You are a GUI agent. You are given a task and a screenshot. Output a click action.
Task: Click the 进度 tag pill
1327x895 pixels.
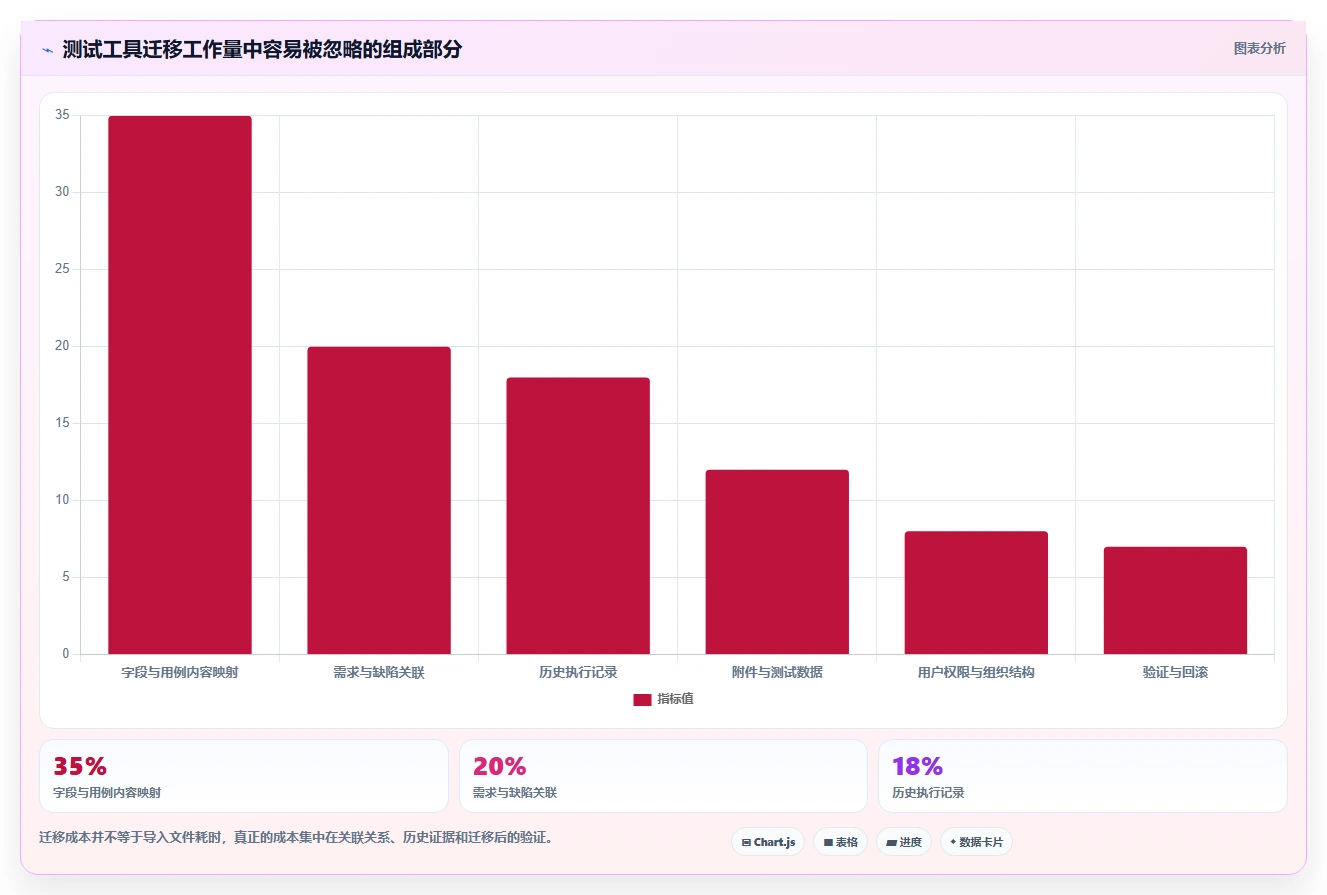point(904,842)
